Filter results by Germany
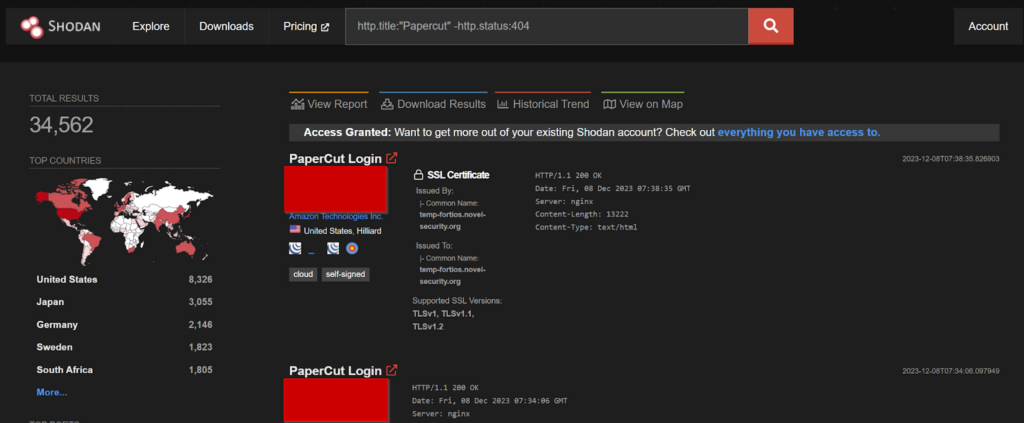1024x423 pixels. [57, 324]
